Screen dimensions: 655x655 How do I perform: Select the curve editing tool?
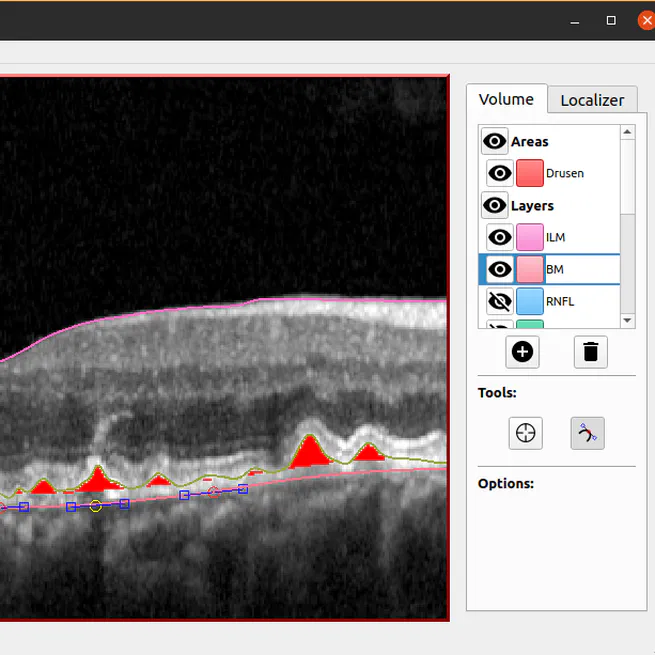coord(588,433)
